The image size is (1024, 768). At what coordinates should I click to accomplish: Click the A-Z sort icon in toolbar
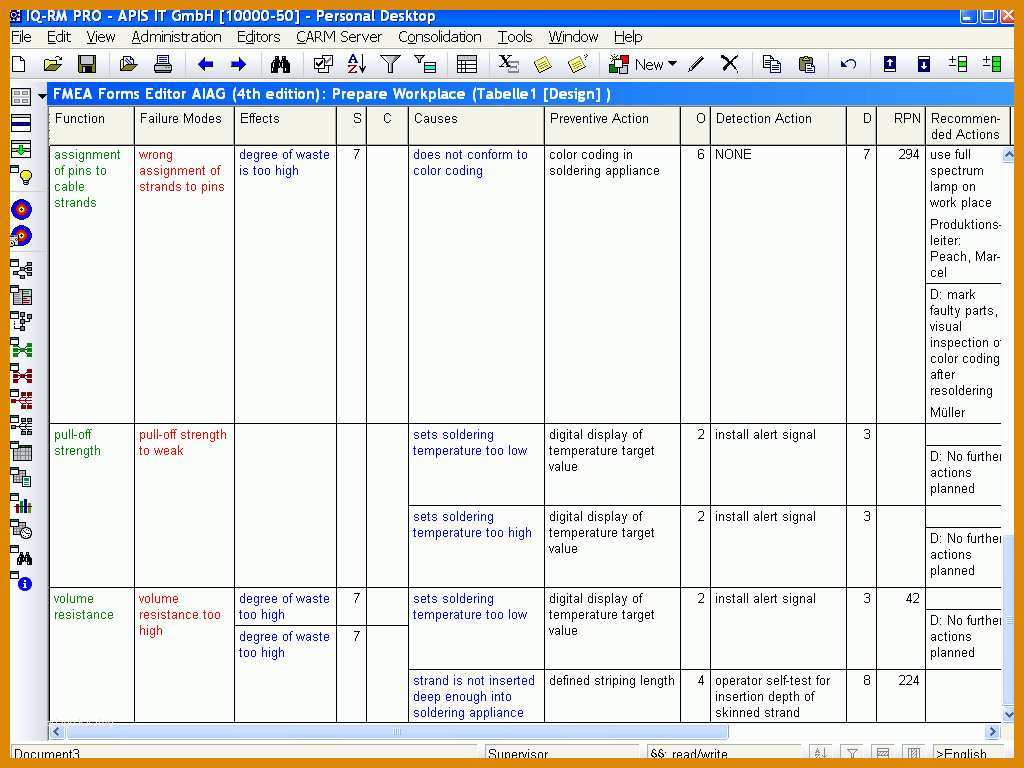click(x=357, y=64)
